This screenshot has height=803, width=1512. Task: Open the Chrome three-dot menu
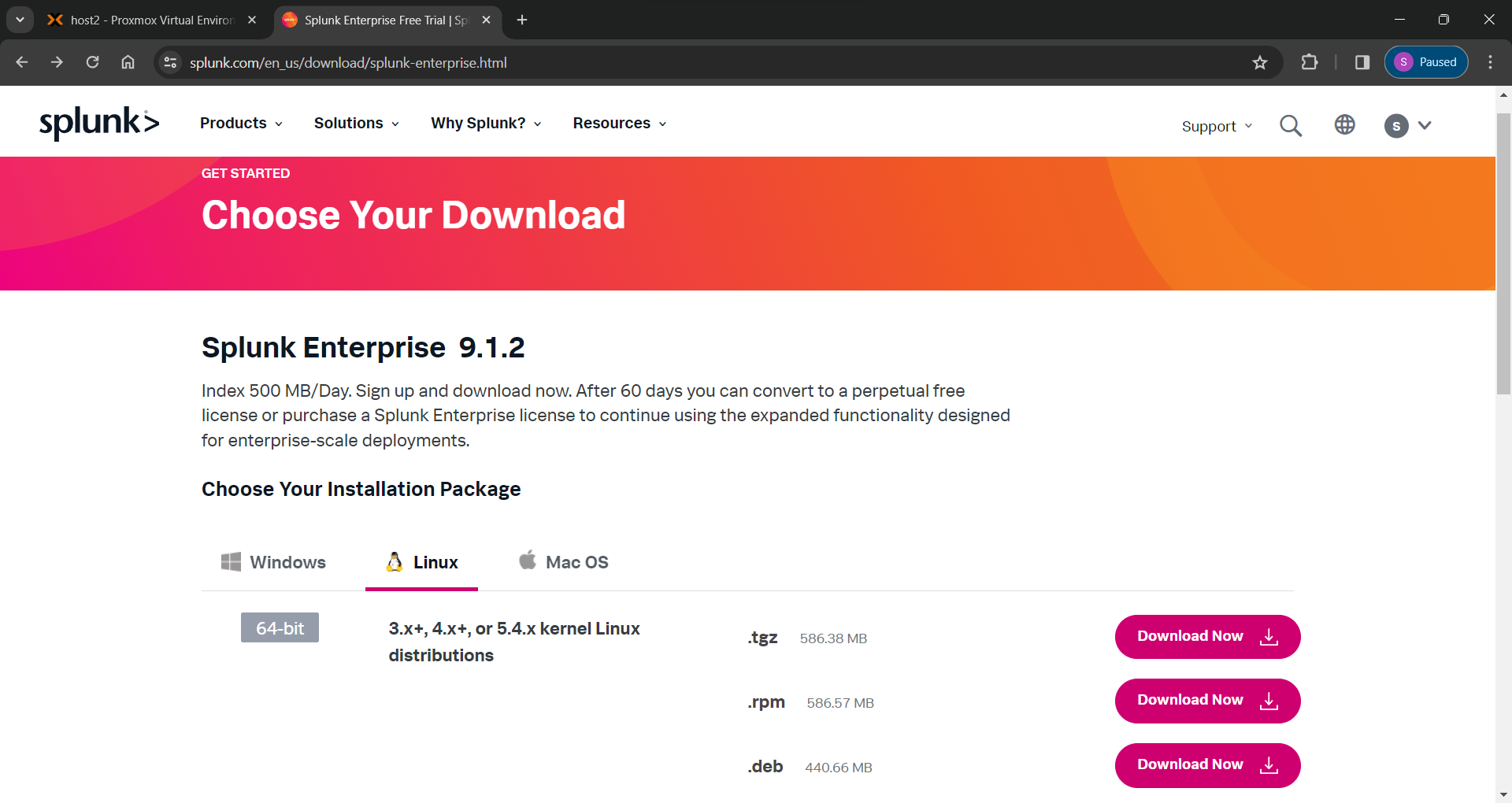click(1490, 62)
